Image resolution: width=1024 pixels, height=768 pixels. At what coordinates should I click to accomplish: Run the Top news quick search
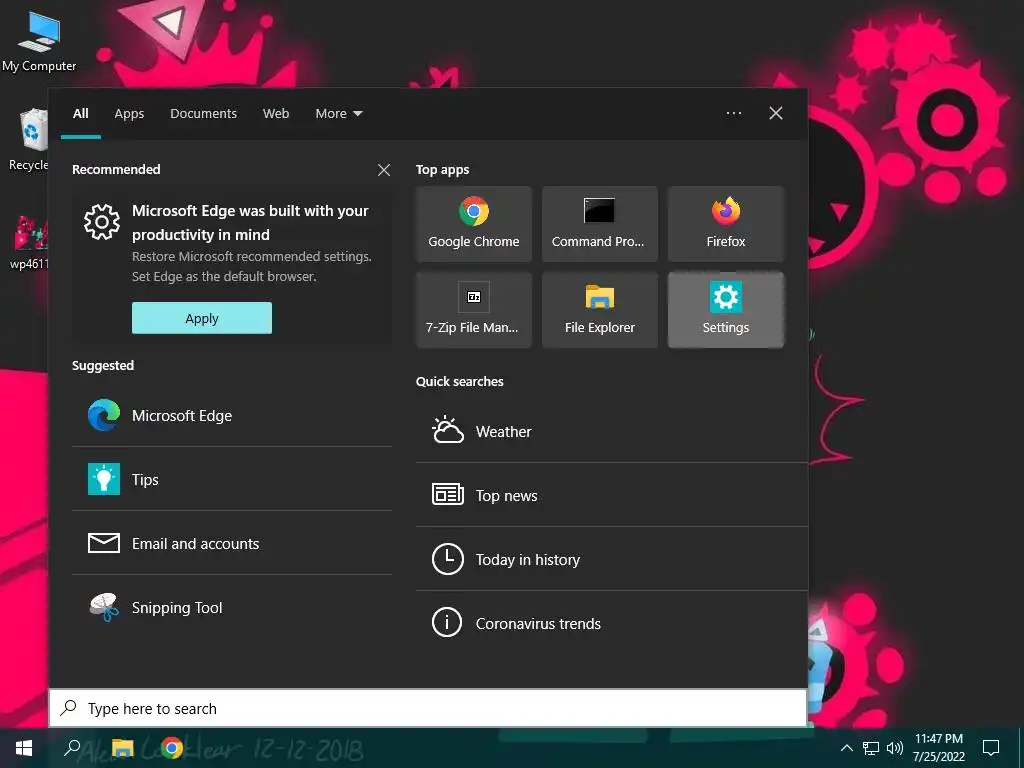point(611,495)
